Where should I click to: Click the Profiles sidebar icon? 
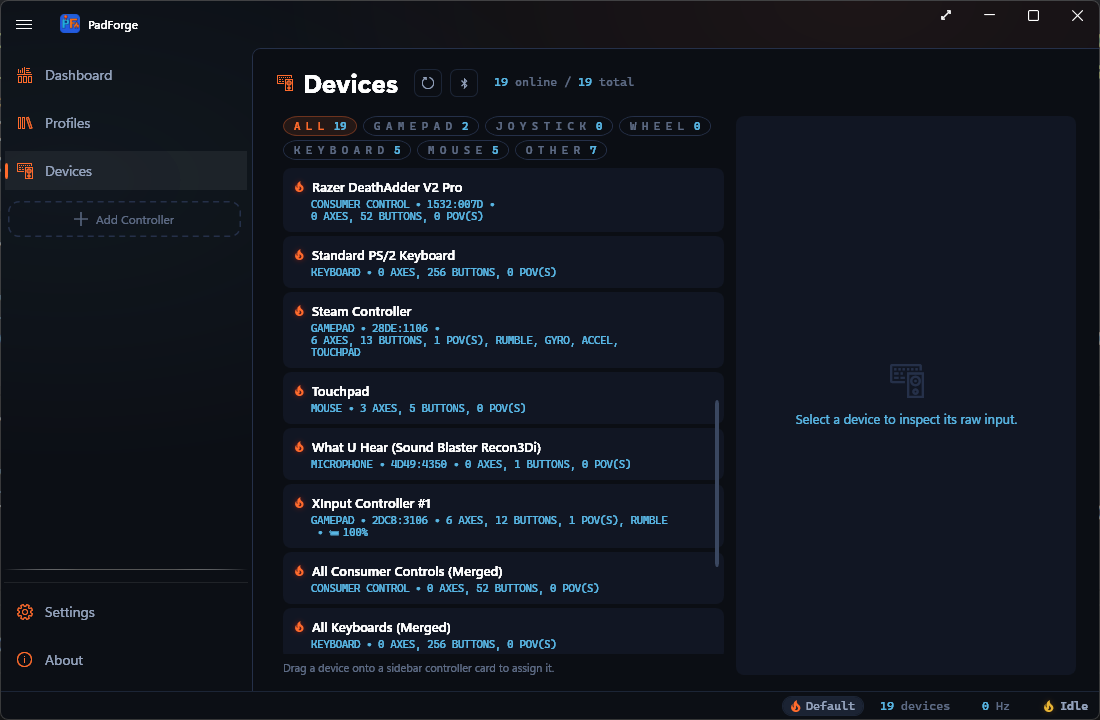(25, 123)
